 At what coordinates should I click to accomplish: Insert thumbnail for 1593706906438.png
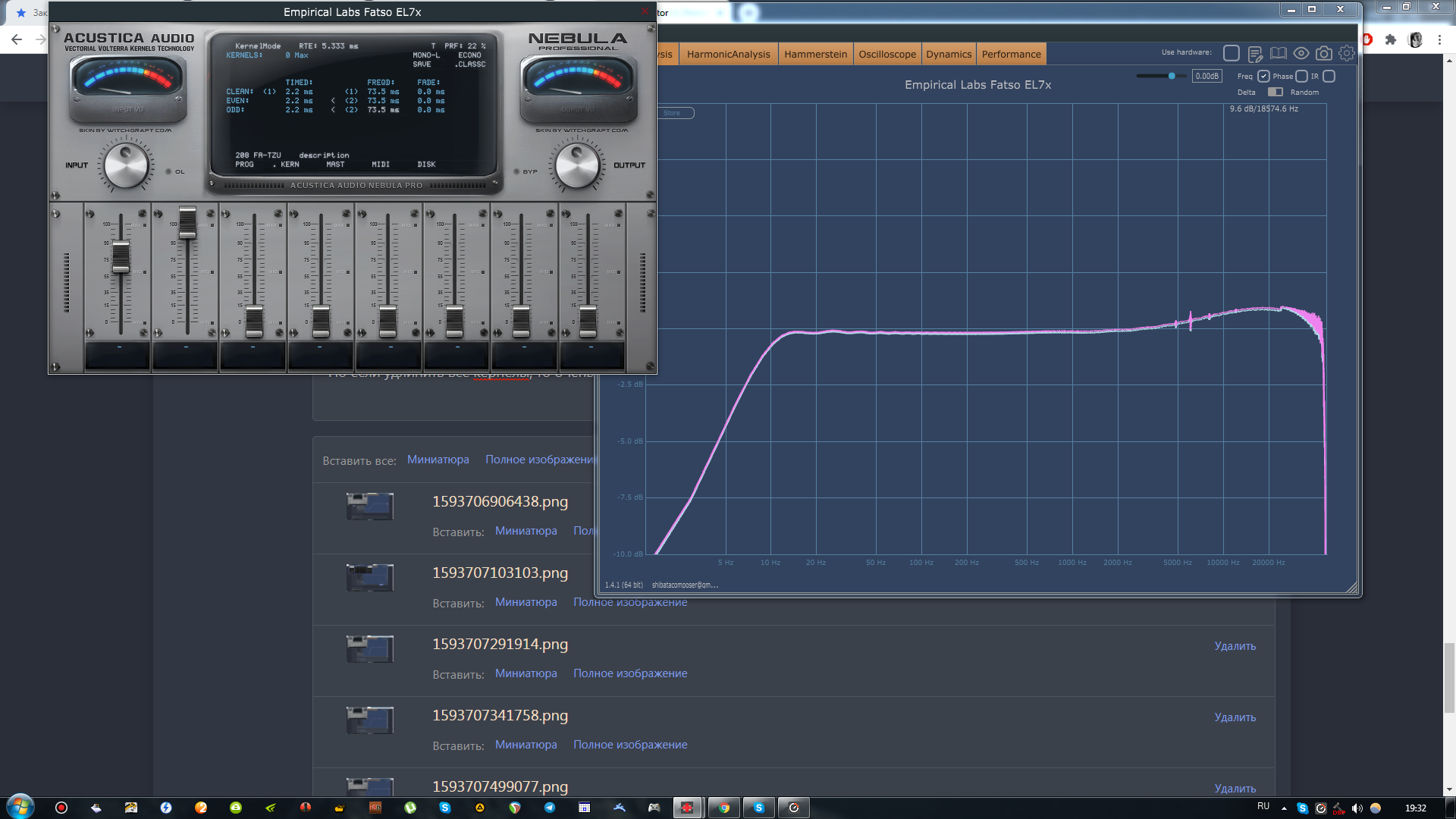(526, 531)
